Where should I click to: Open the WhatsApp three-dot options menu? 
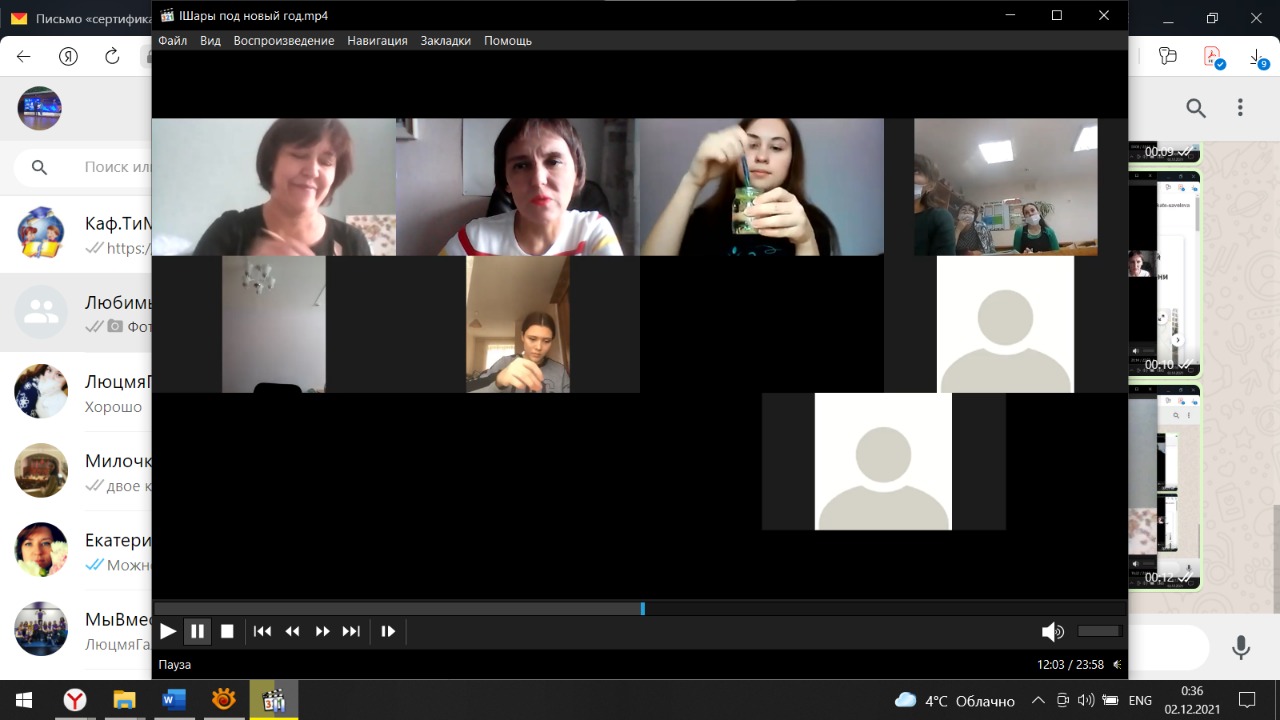[1240, 108]
